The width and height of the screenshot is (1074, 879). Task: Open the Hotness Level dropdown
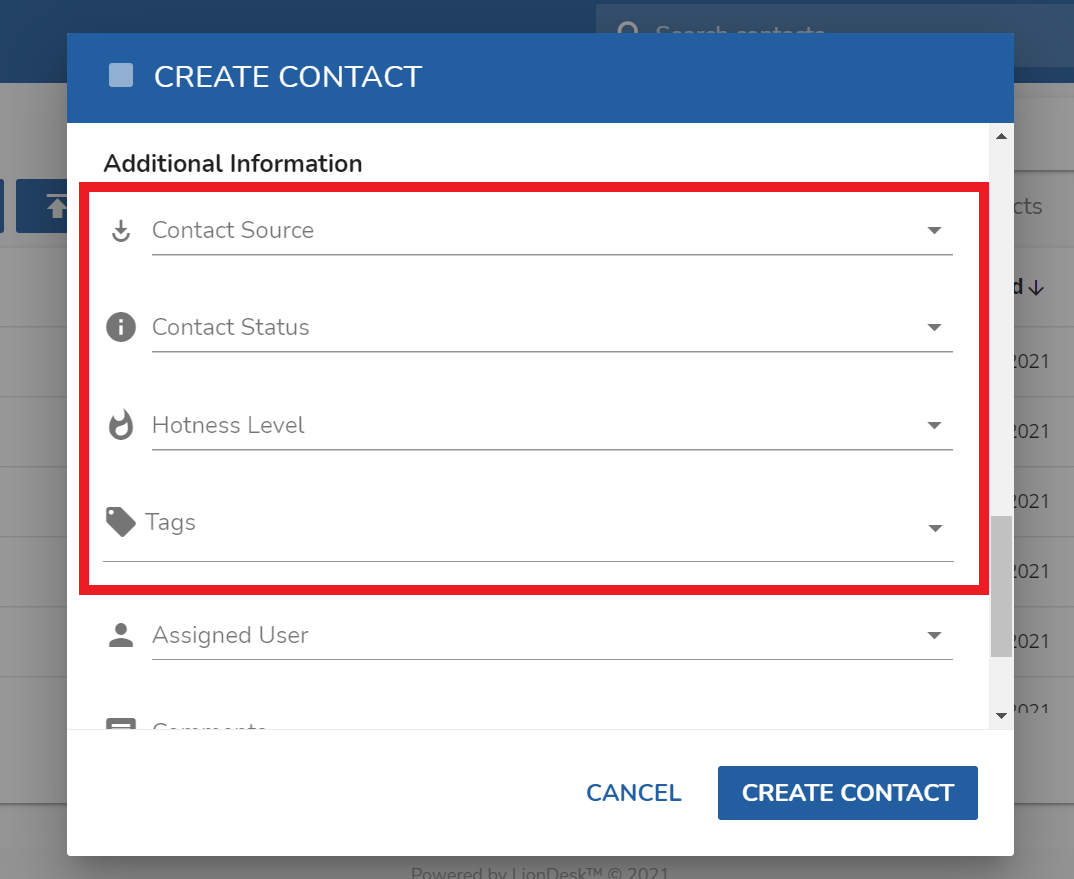[x=934, y=424]
